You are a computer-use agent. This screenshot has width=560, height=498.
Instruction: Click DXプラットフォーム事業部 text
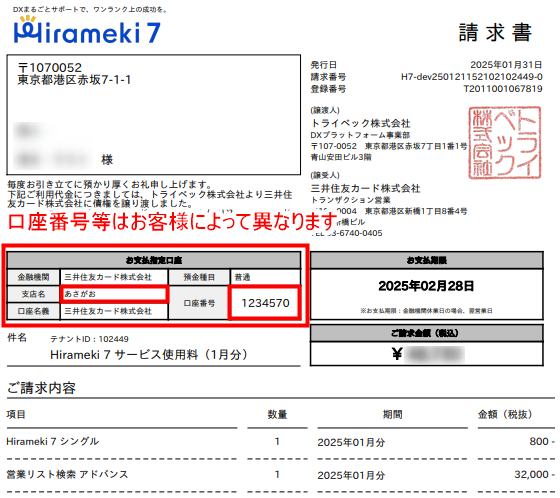pos(360,135)
